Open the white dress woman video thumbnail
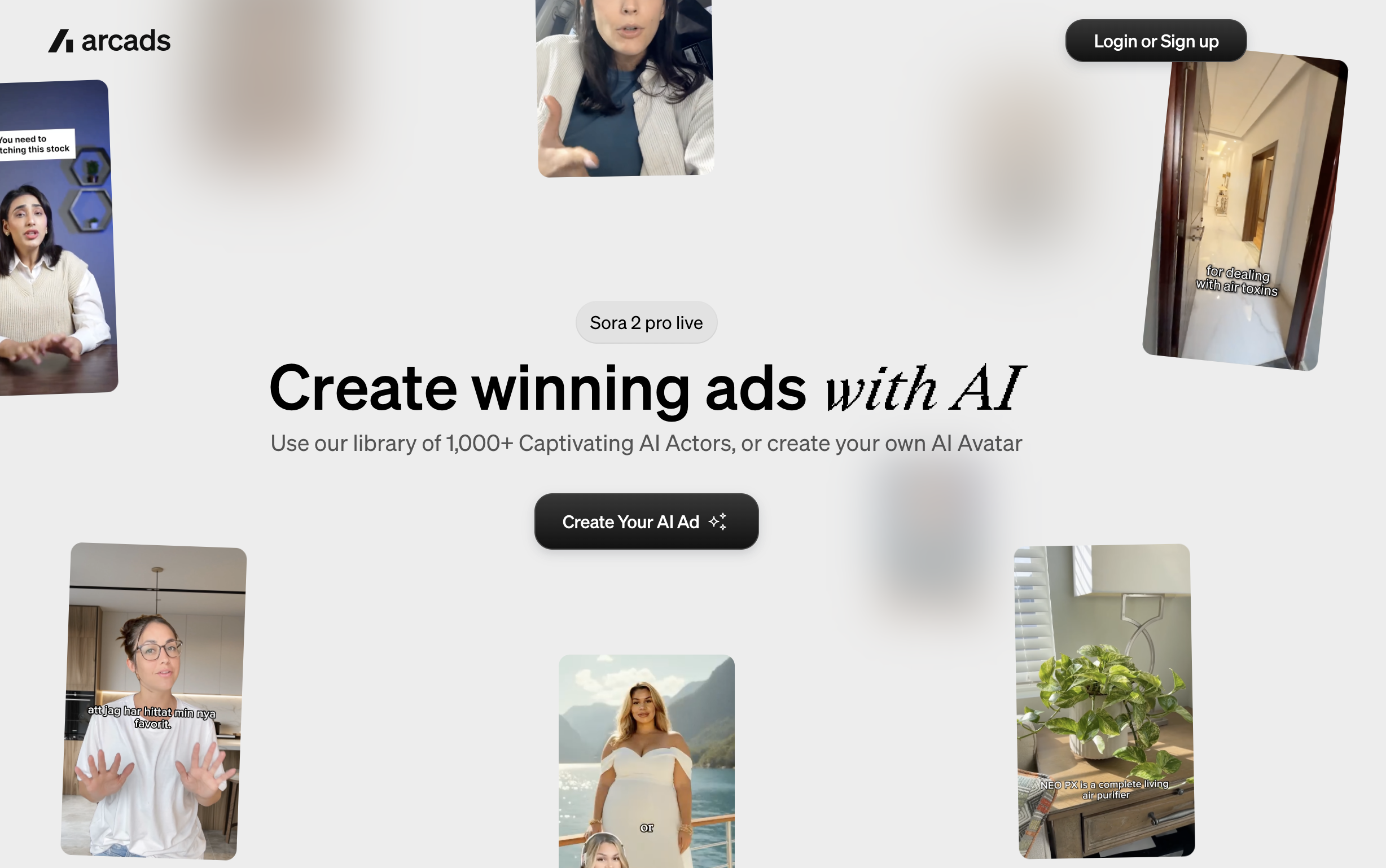1386x868 pixels. tap(647, 761)
